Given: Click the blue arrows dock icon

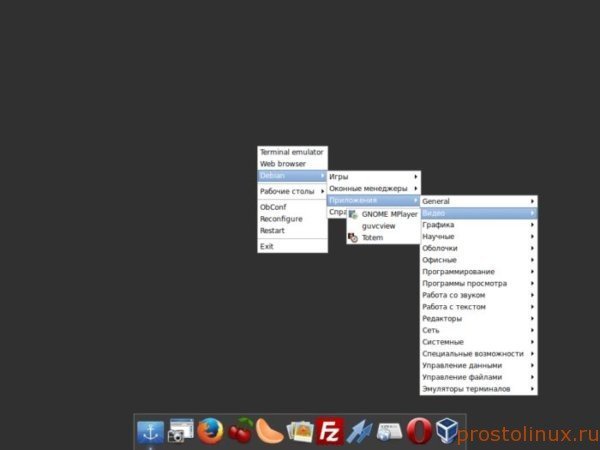Looking at the screenshot, I should click(359, 432).
